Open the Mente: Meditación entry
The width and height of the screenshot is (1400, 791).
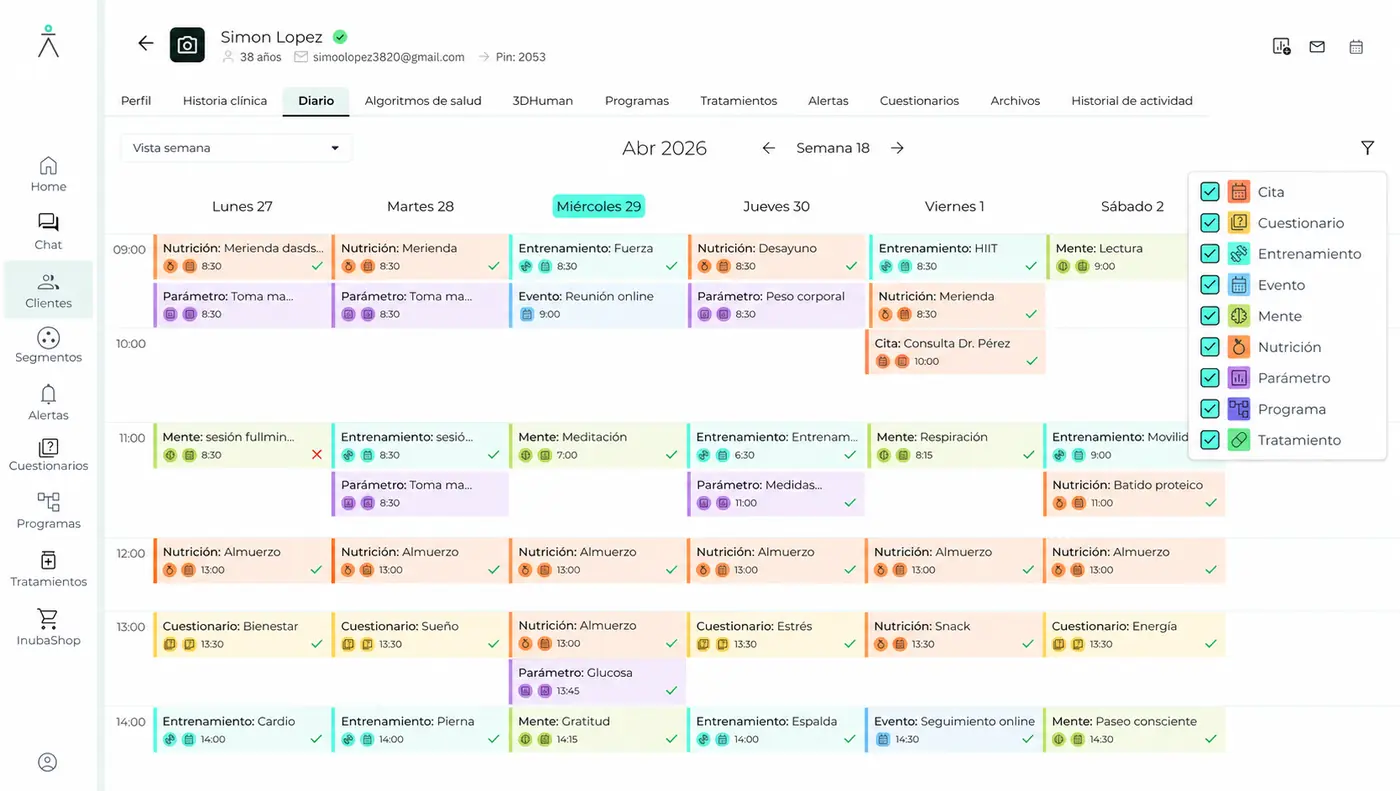pos(598,446)
